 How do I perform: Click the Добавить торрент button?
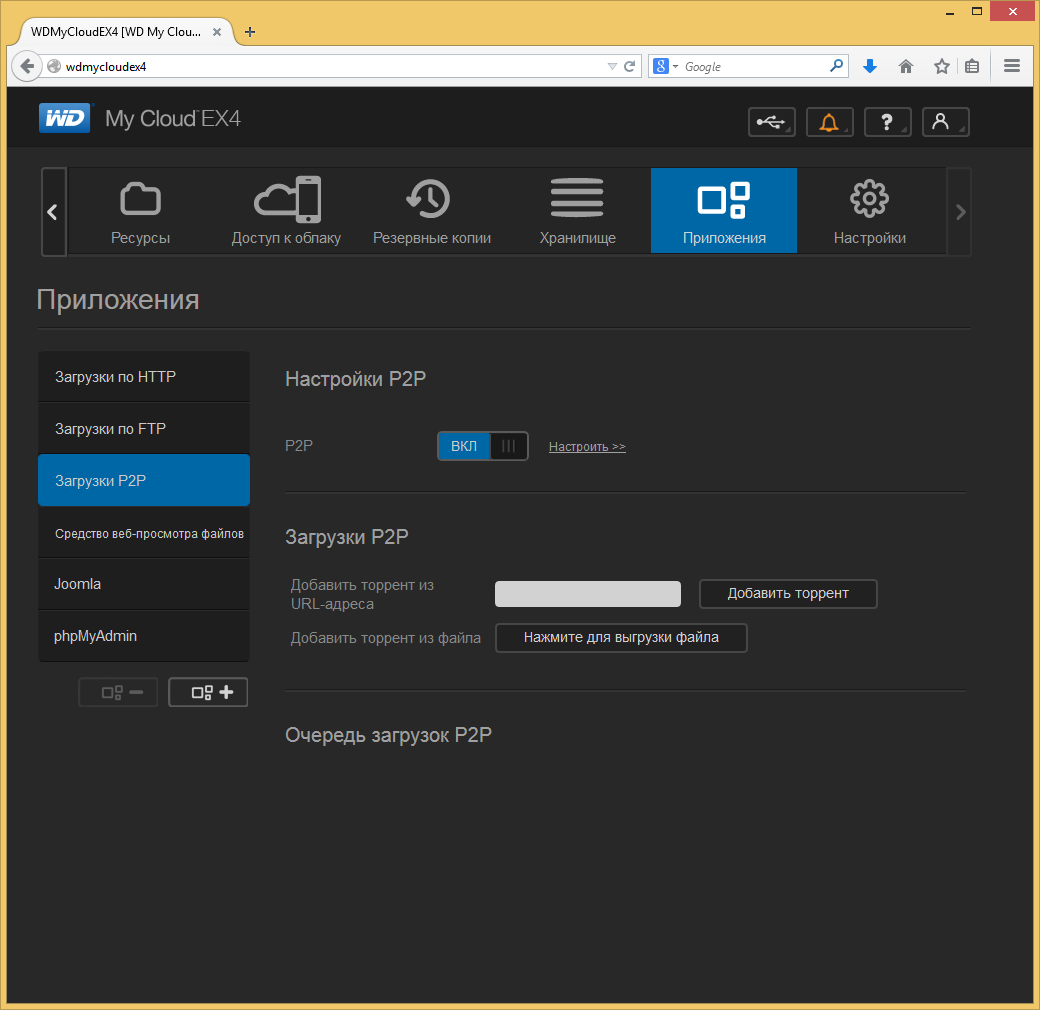(x=788, y=594)
